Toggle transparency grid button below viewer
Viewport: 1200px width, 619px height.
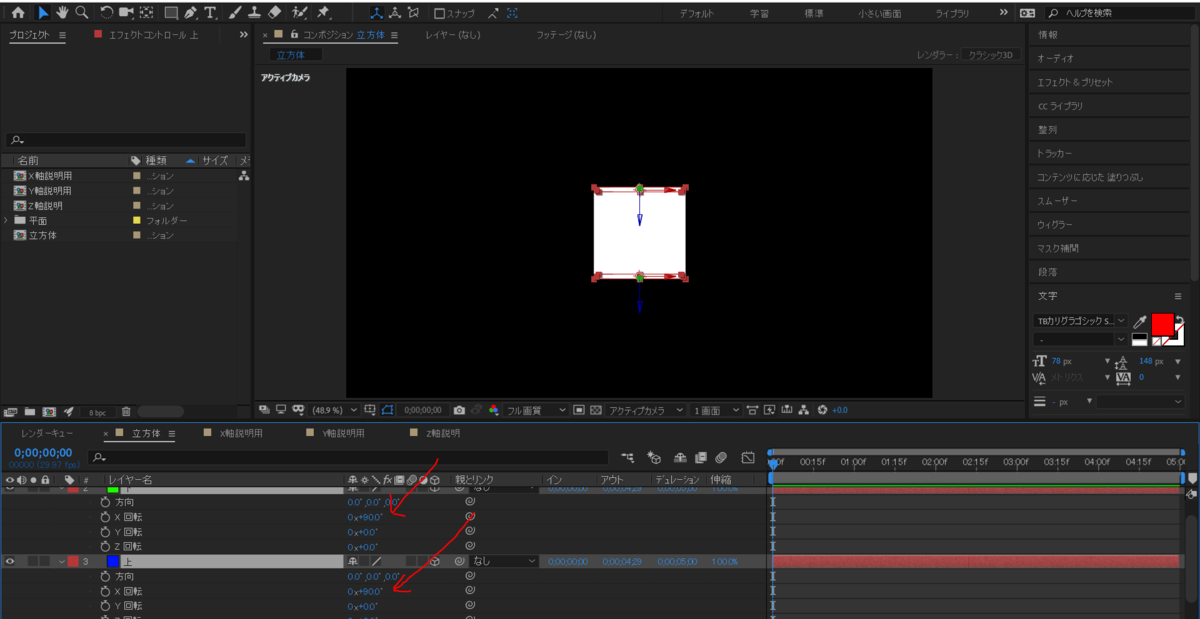(595, 410)
